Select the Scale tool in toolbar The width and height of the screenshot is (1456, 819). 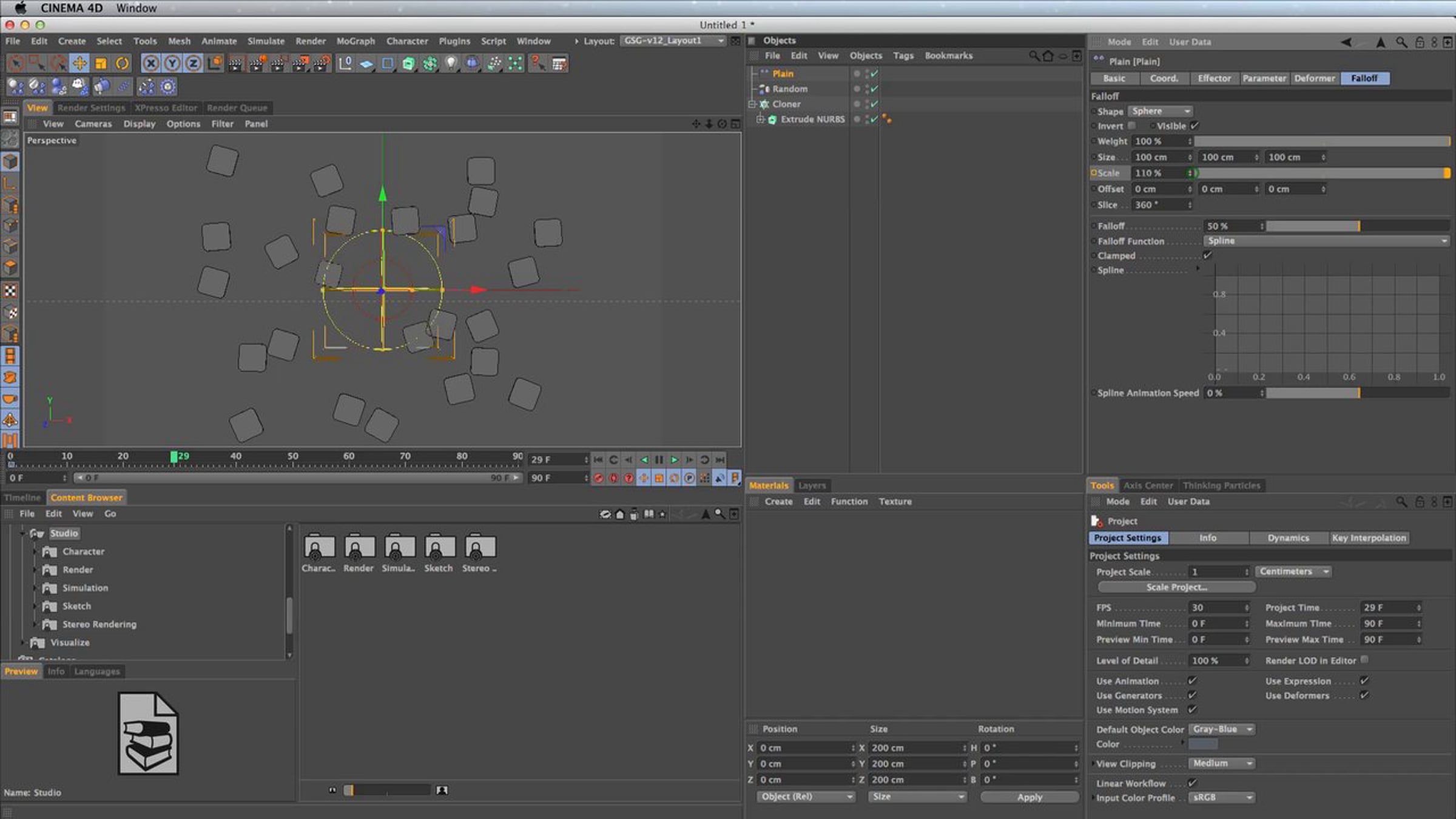click(x=101, y=63)
